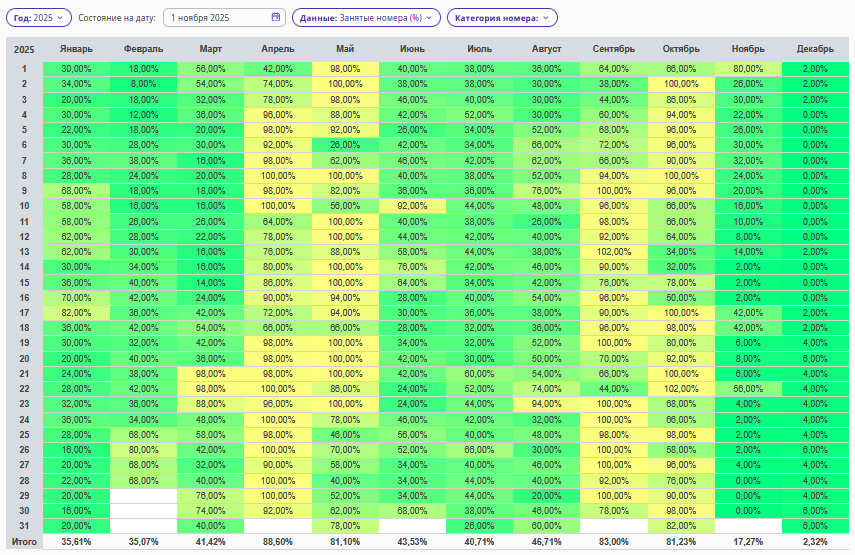Viewport: 855px width, 555px height.
Task: Click day 29 row label
Action: (x=24, y=496)
